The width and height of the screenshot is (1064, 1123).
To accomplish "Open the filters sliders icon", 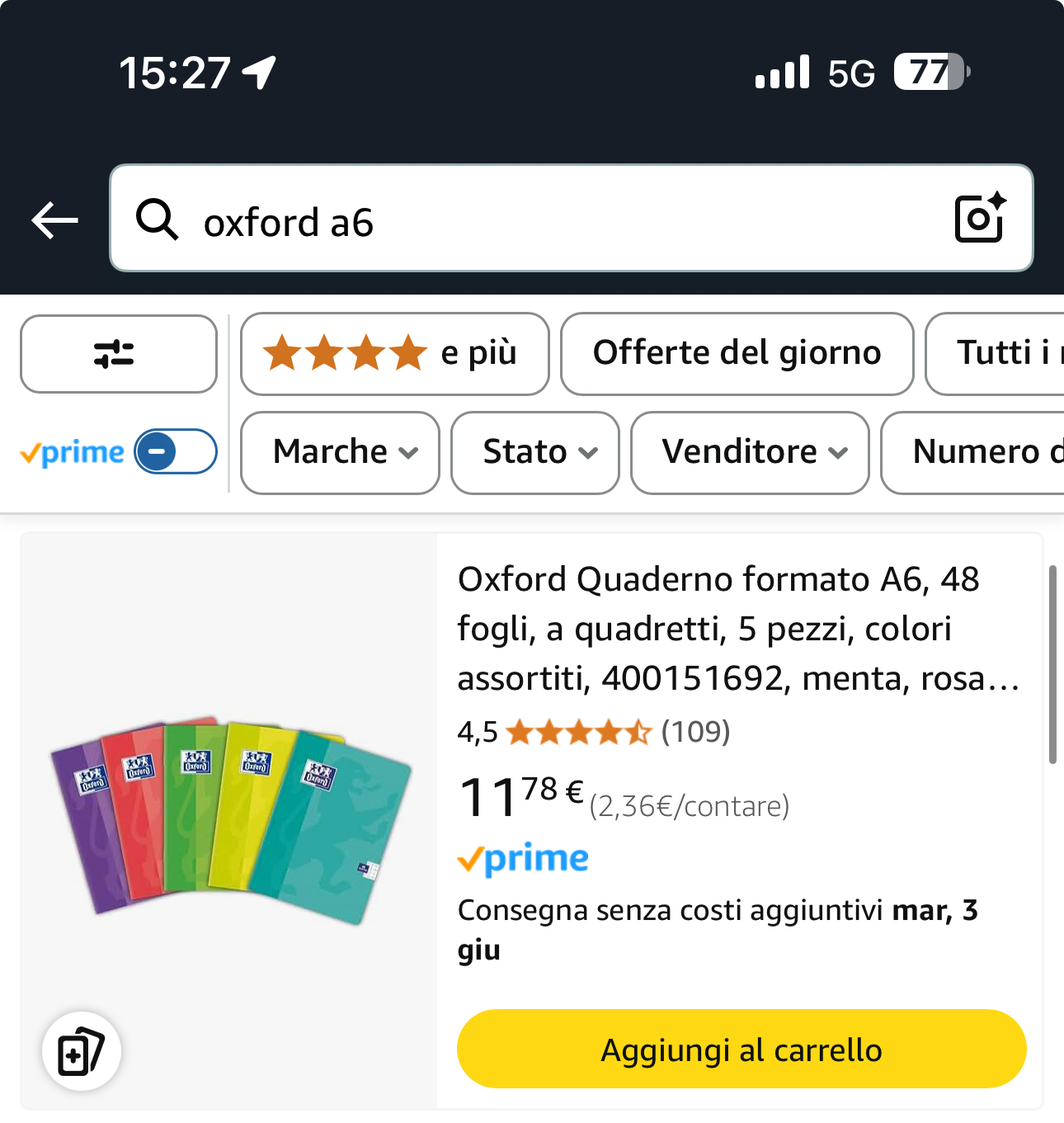I will coord(118,354).
